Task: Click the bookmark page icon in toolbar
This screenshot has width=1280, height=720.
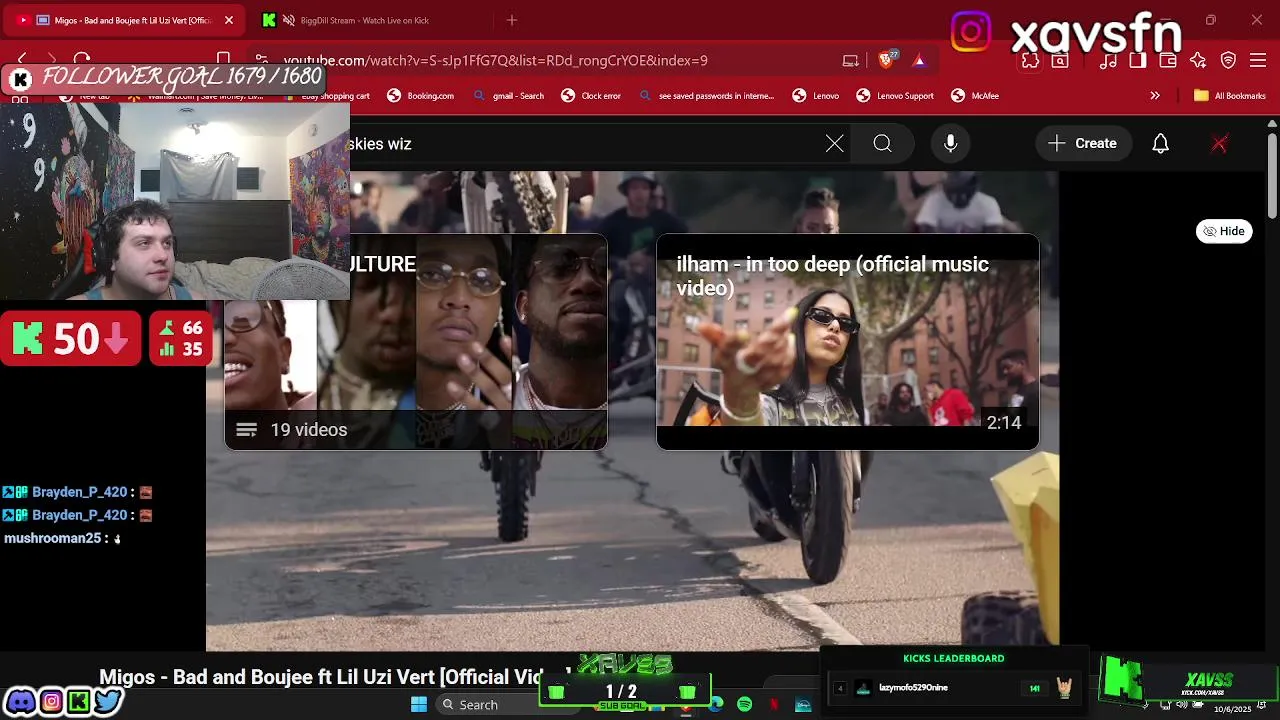Action: coord(224,60)
